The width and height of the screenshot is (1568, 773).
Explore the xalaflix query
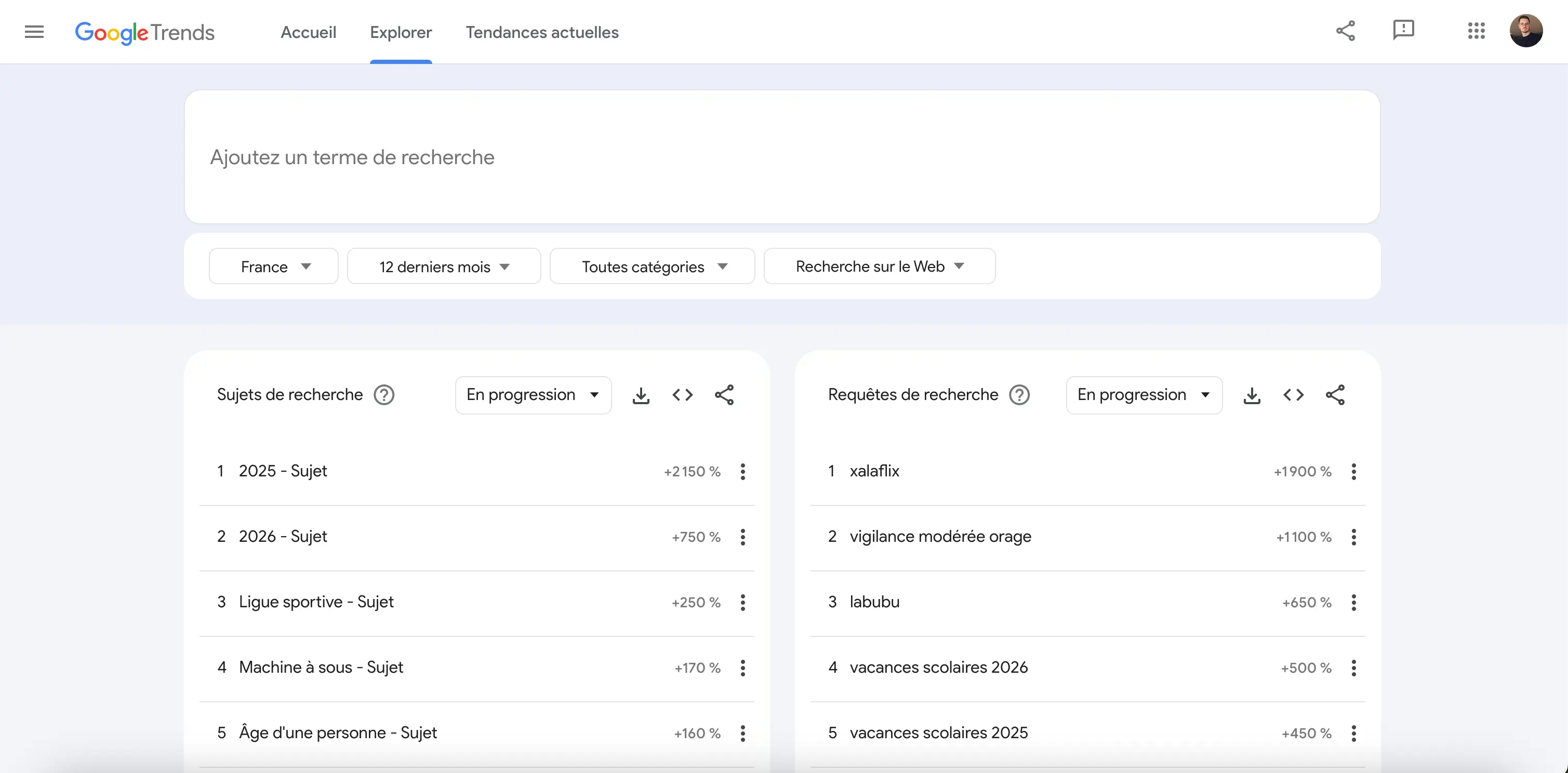(874, 471)
